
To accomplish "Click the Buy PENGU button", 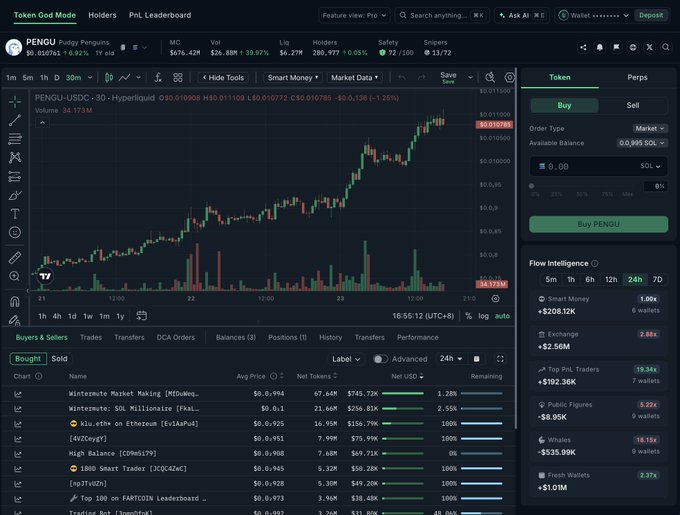I will [x=598, y=224].
